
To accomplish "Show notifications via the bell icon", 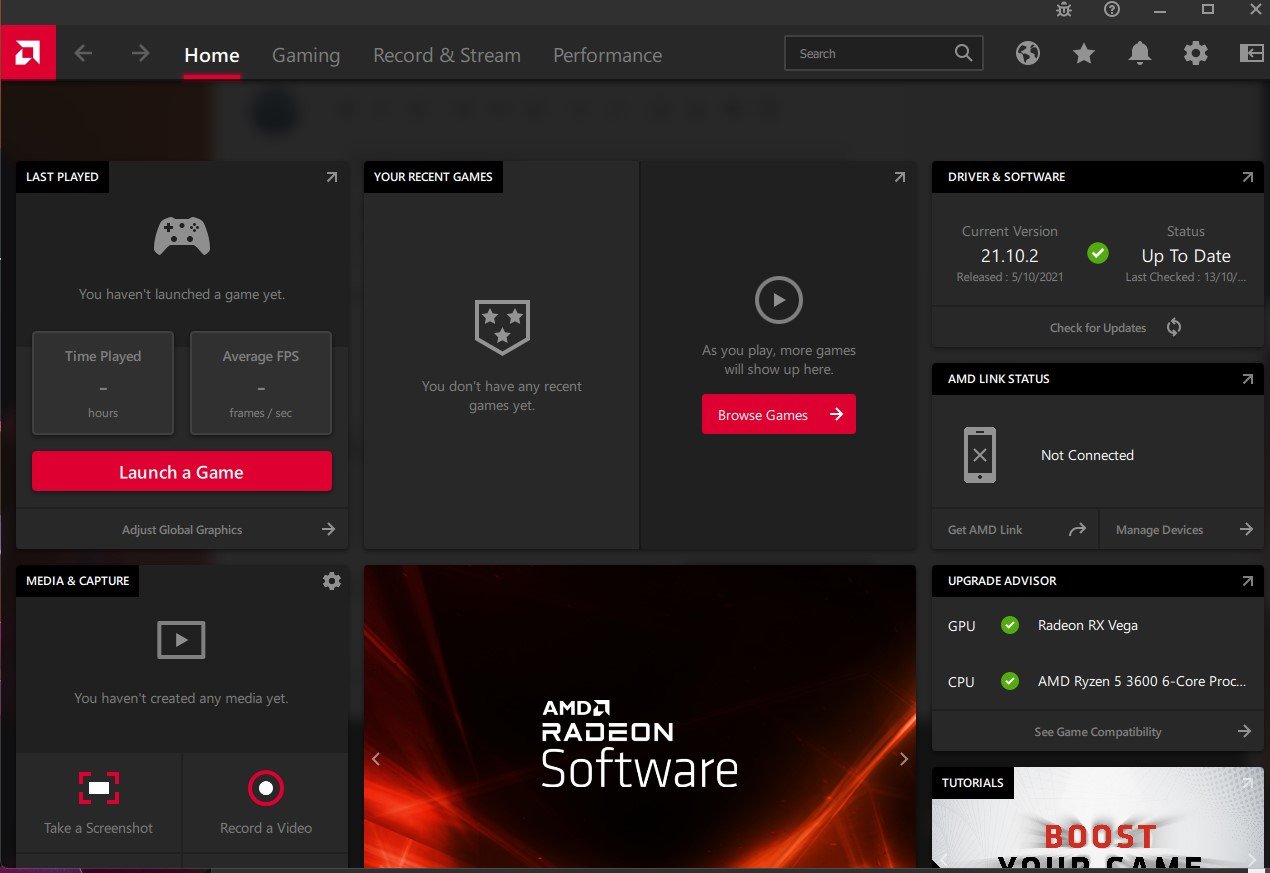I will pos(1140,54).
